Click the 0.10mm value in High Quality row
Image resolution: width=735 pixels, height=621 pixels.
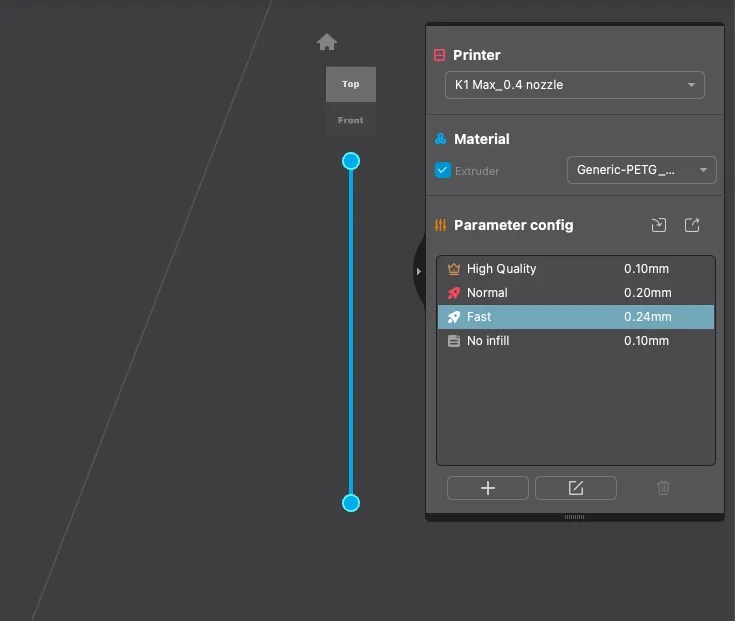646,269
